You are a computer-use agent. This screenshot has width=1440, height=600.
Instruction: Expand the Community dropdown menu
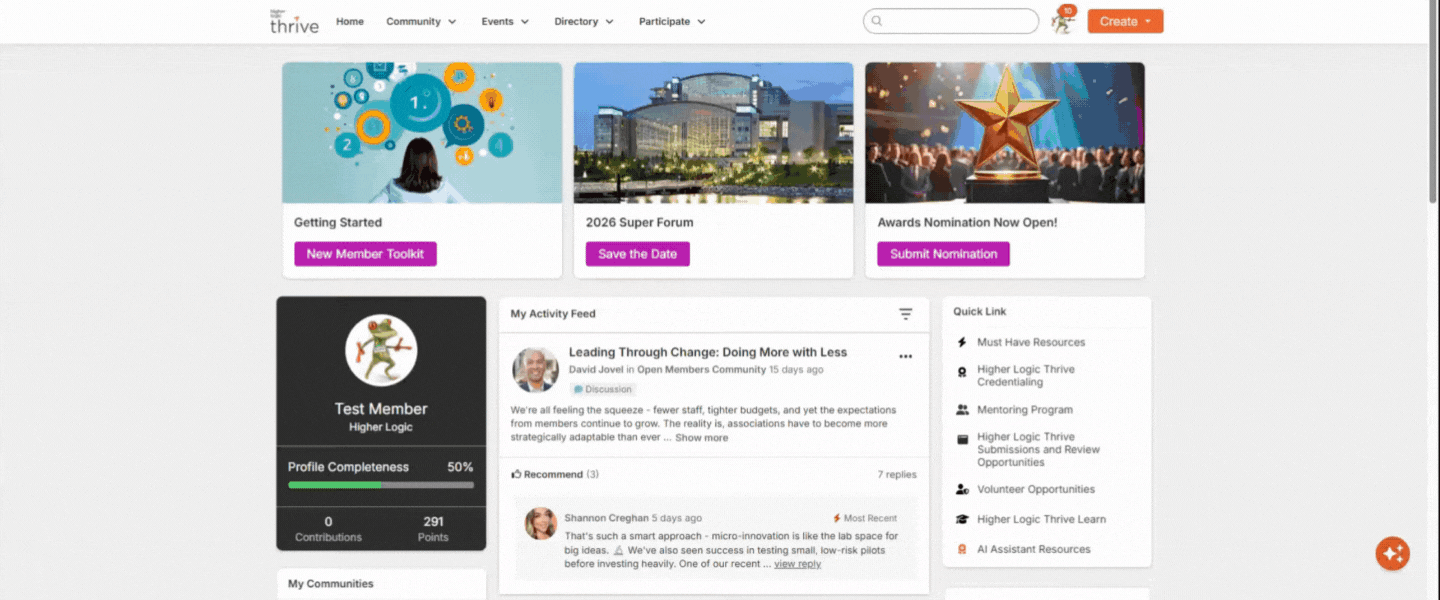pos(421,21)
